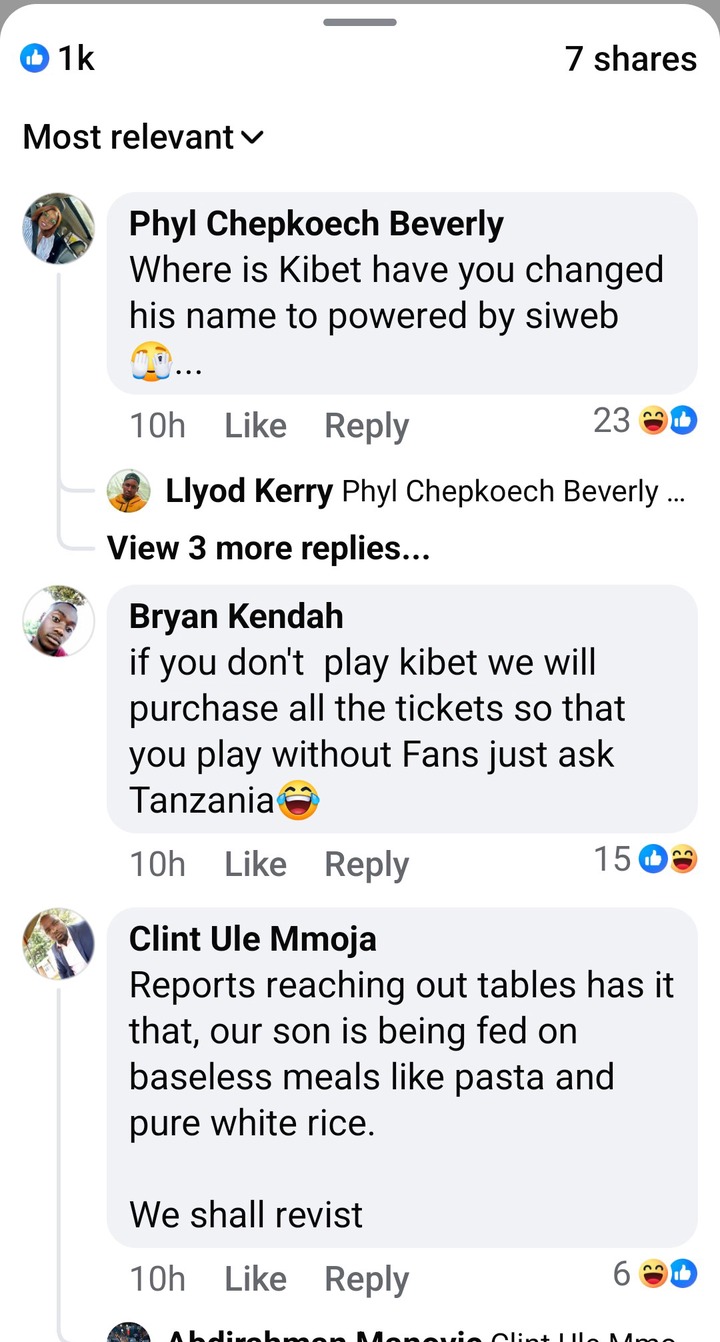Expand View 3 more replies
This screenshot has width=720, height=1342.
[268, 548]
